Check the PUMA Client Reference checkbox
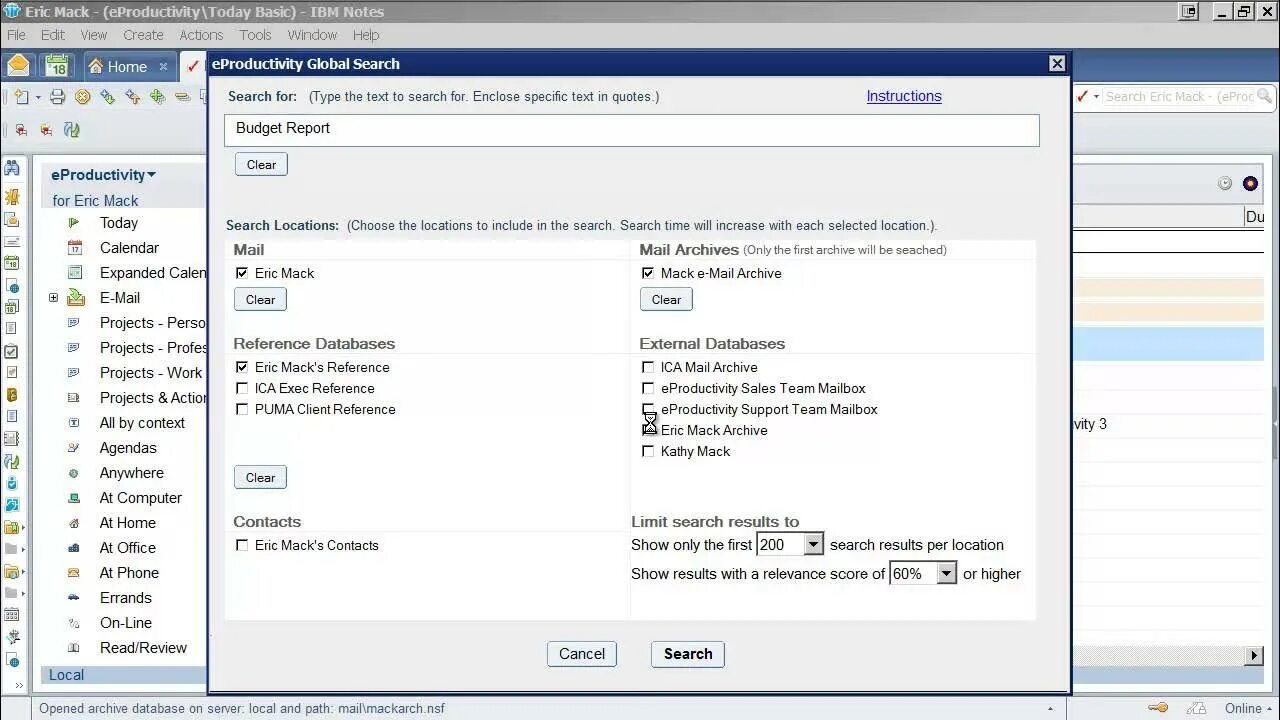Viewport: 1280px width, 720px height. tap(242, 409)
